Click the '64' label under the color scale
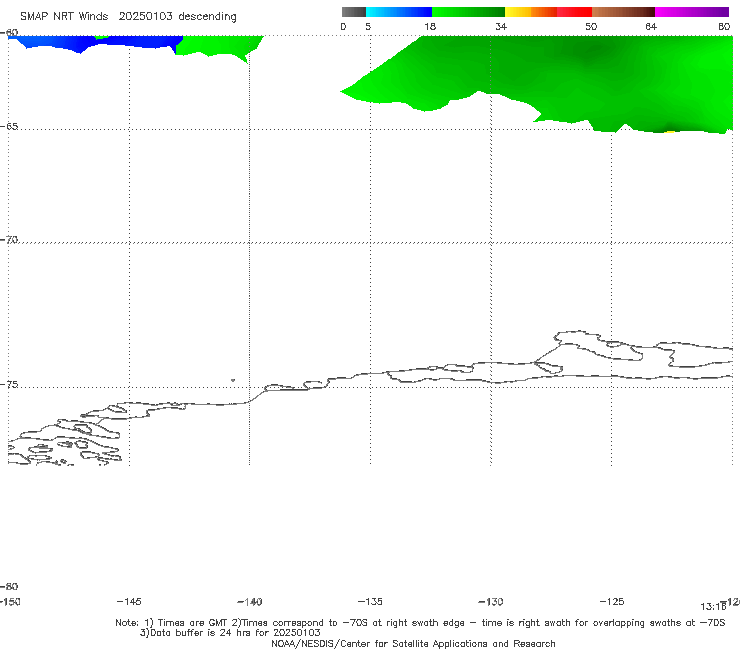740x650 pixels. coord(651,26)
